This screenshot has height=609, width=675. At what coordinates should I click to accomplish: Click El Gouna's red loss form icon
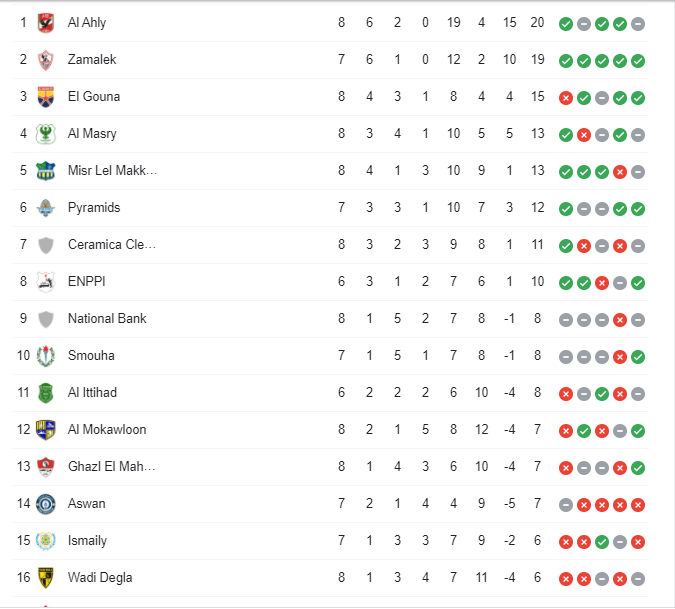click(x=566, y=97)
